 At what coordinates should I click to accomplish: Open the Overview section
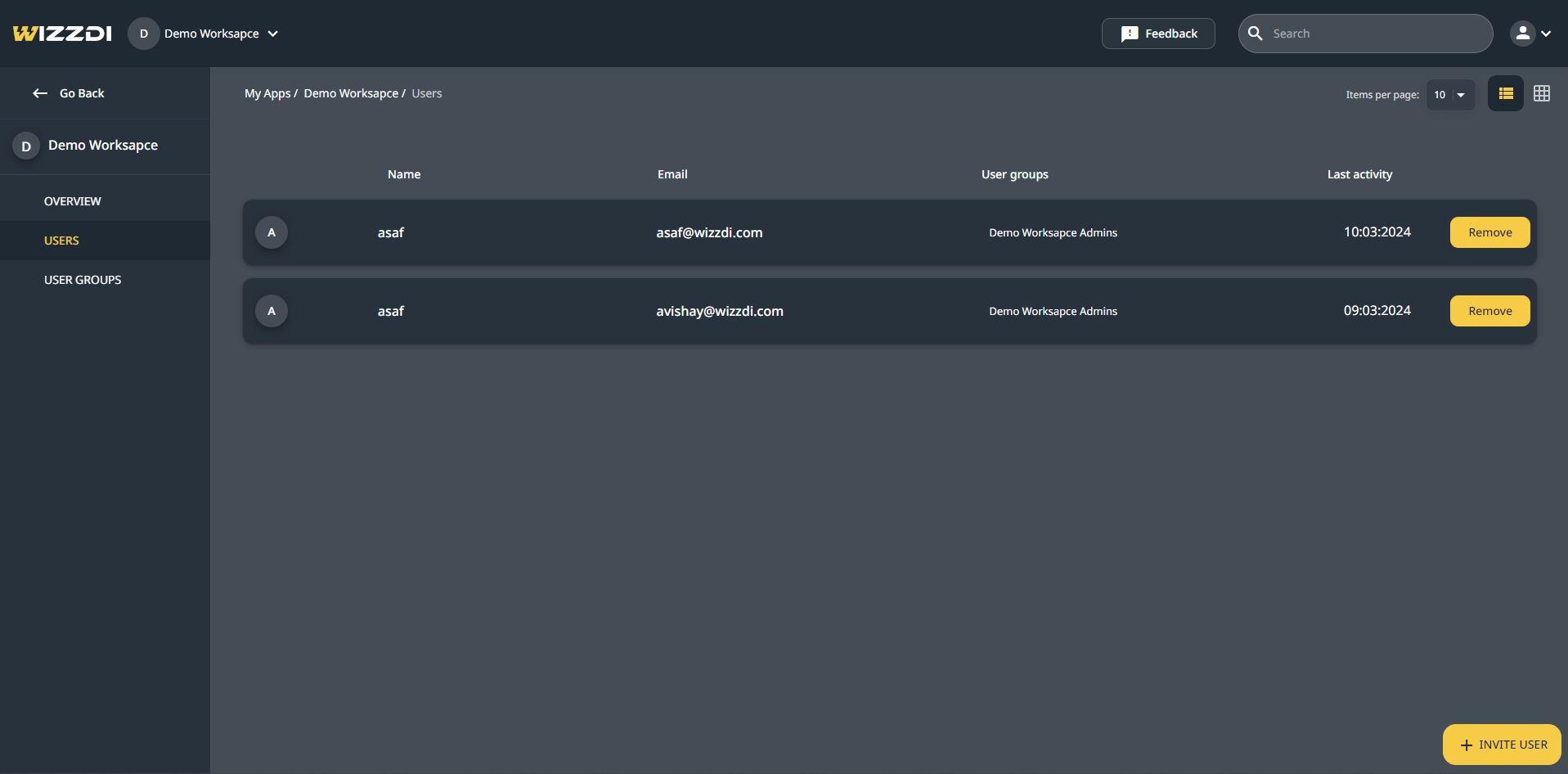coord(73,201)
